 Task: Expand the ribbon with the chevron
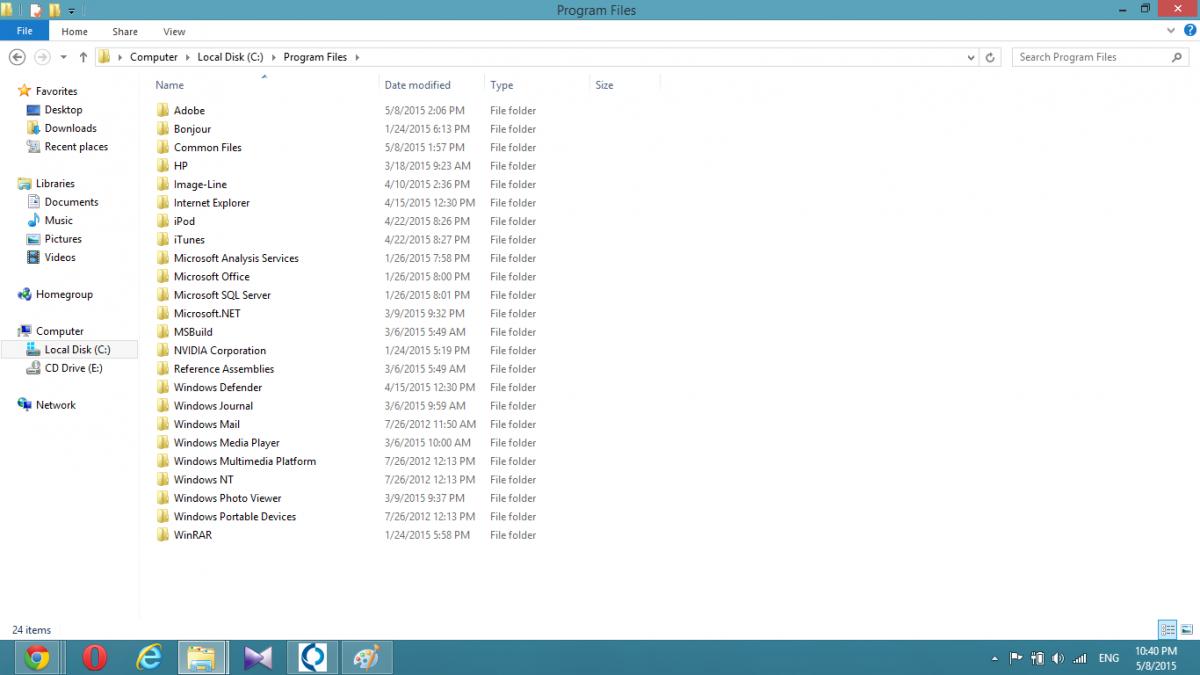pyautogui.click(x=1173, y=31)
